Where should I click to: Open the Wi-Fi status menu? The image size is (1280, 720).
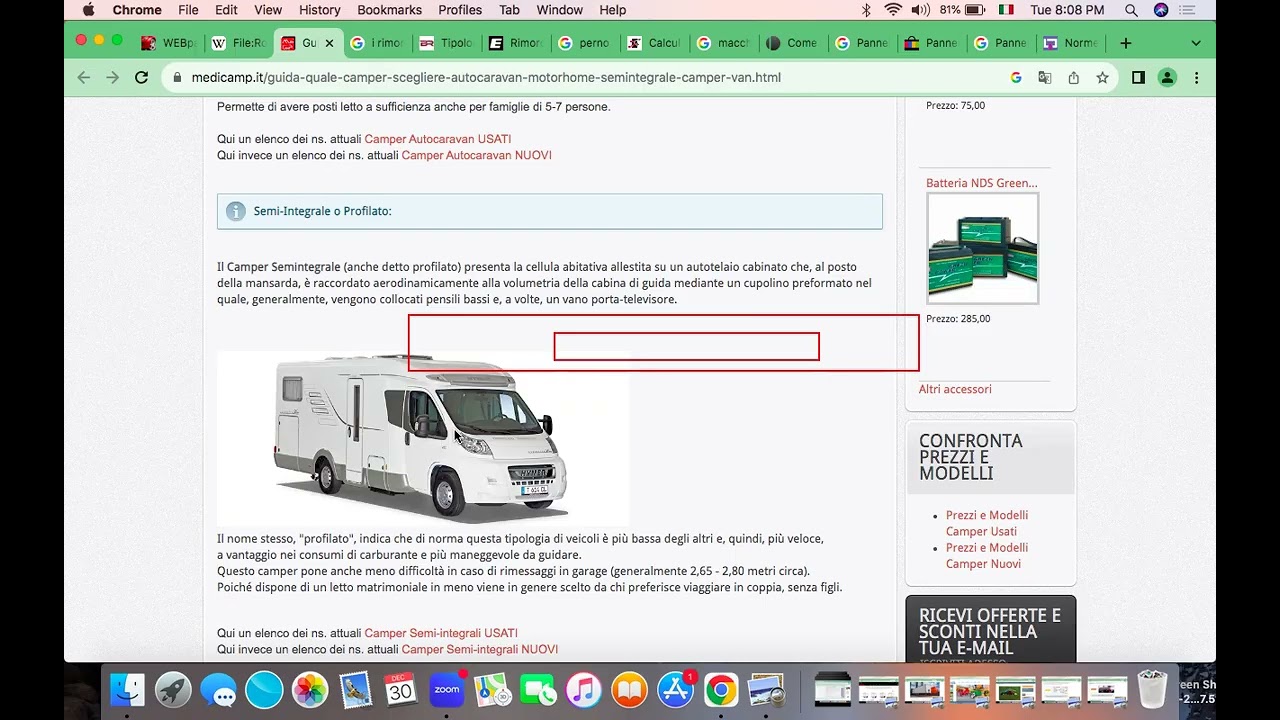(x=893, y=10)
